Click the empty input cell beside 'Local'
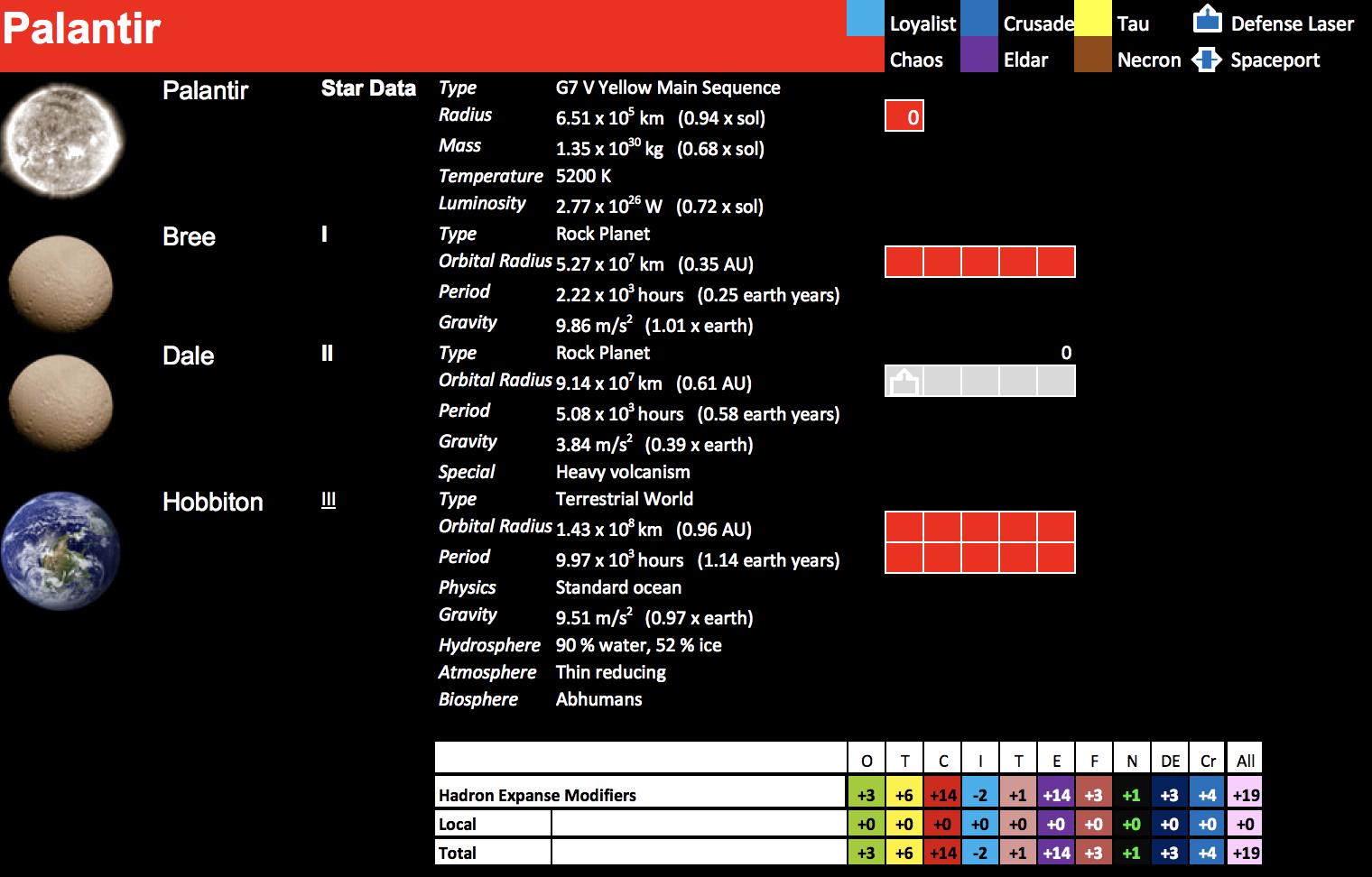 point(699,823)
